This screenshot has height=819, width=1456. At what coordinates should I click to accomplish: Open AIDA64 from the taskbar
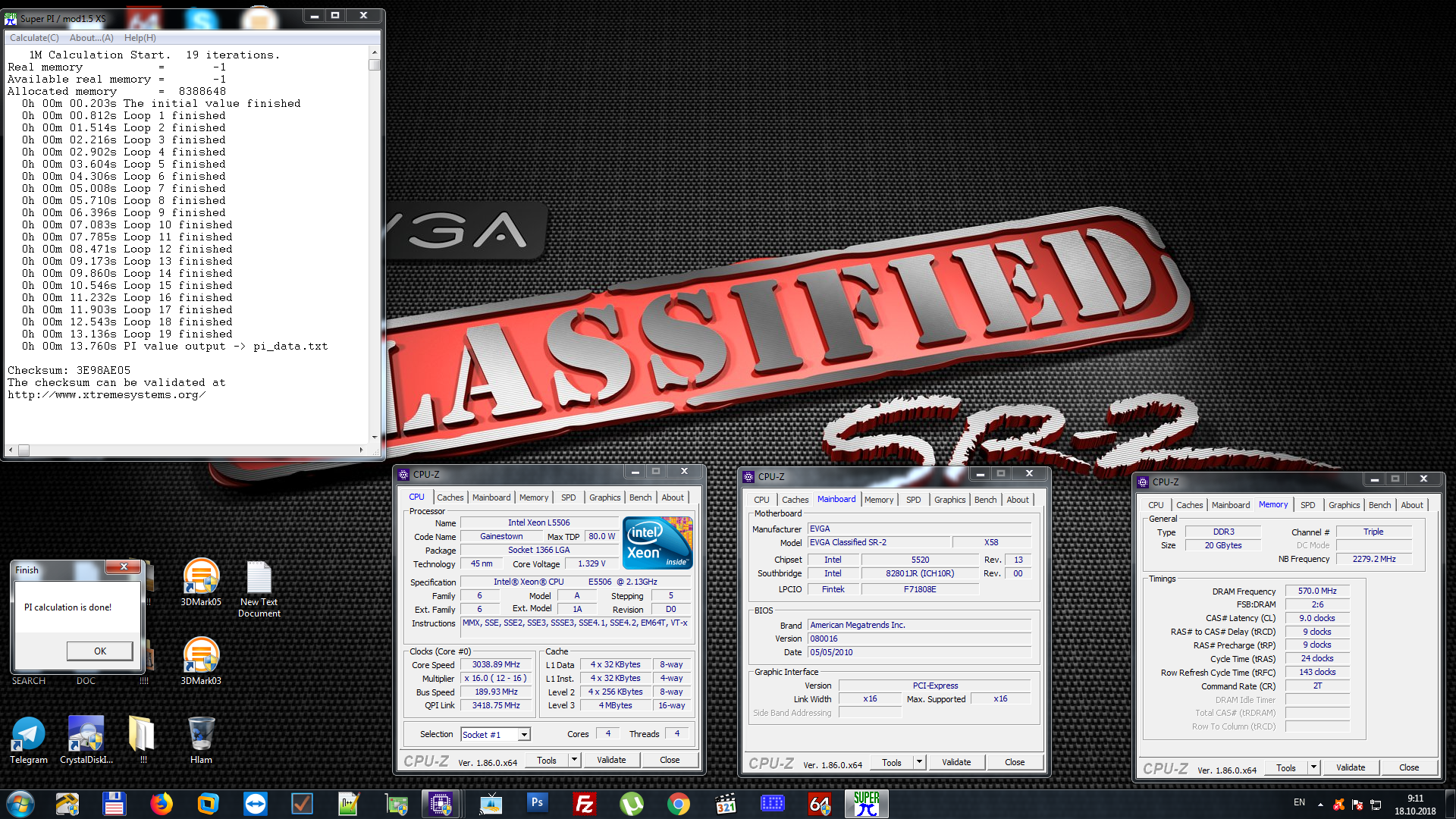click(820, 804)
